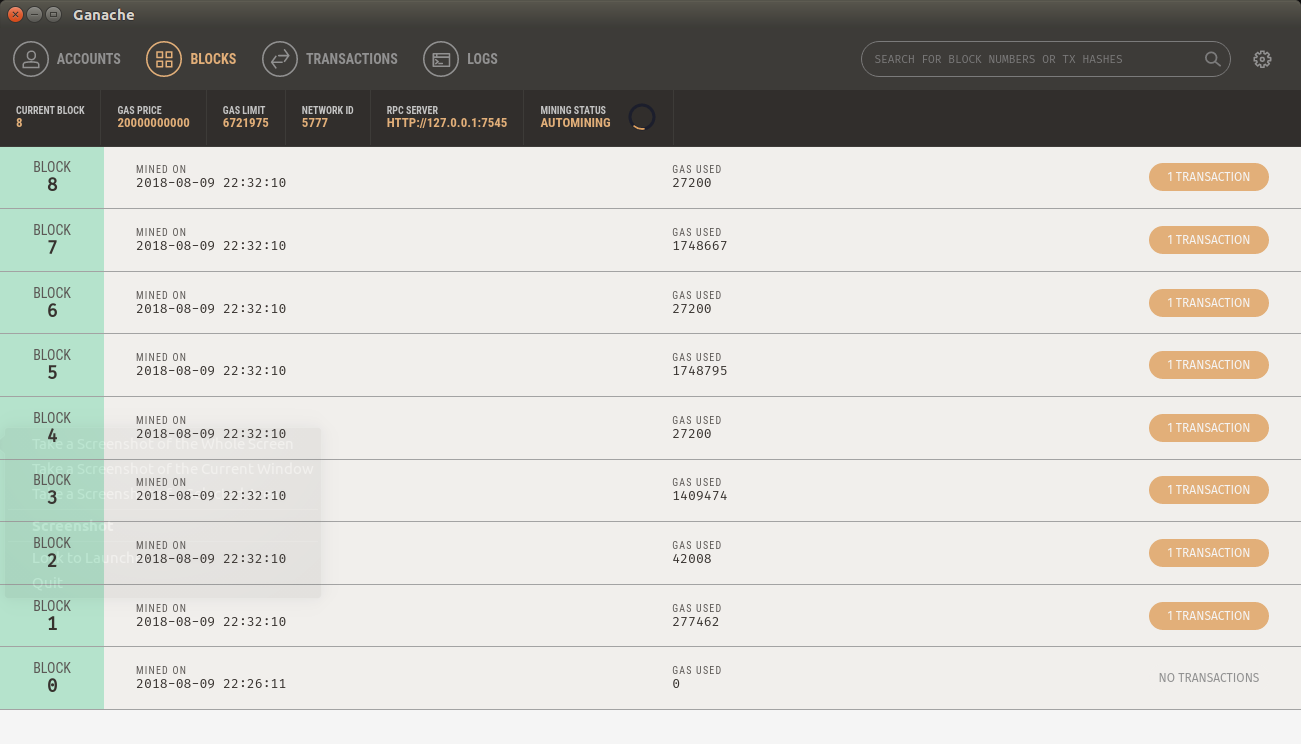Click the Current Block value 8
Viewport: 1301px width, 744px height.
[19, 123]
